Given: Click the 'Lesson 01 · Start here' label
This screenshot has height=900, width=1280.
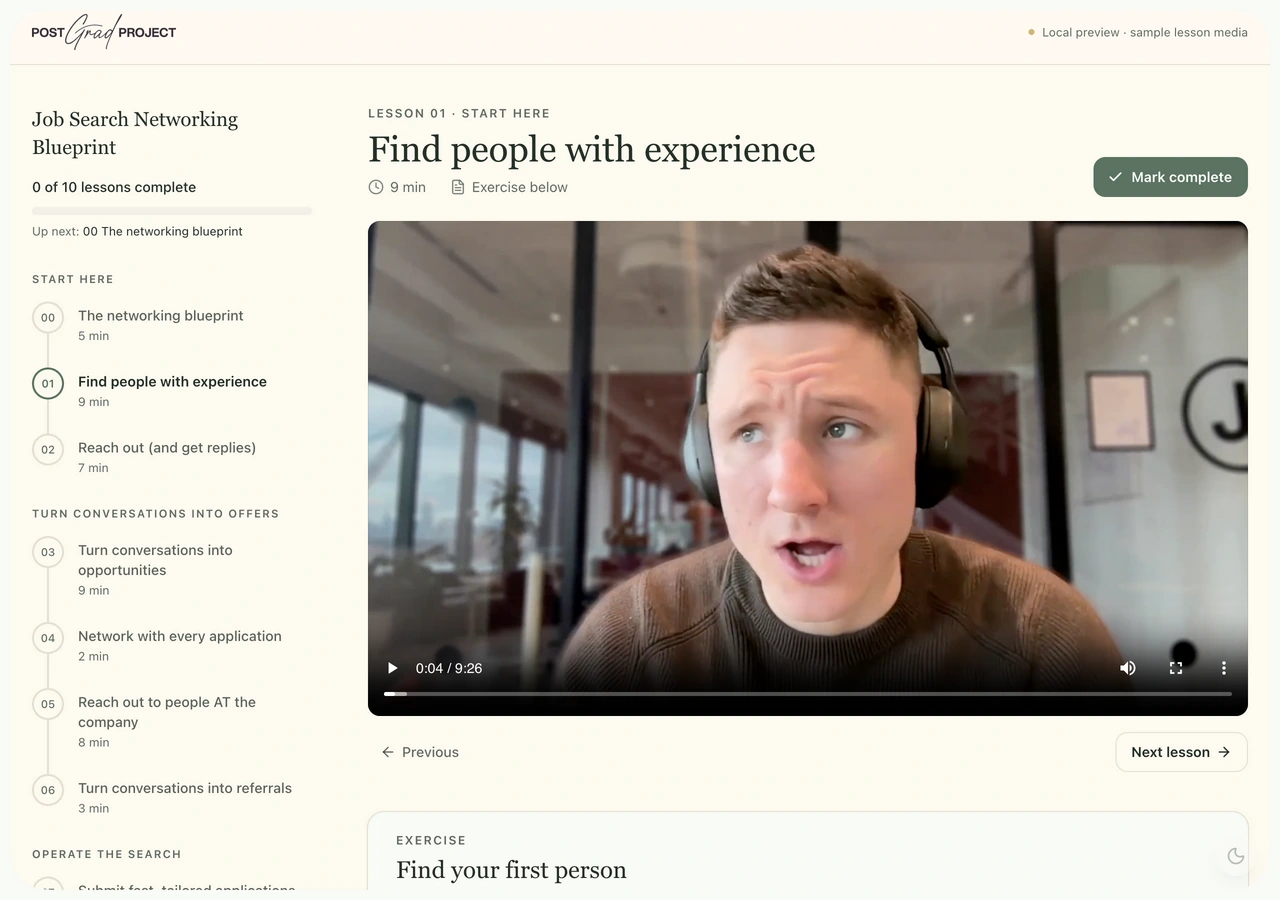Looking at the screenshot, I should [459, 113].
